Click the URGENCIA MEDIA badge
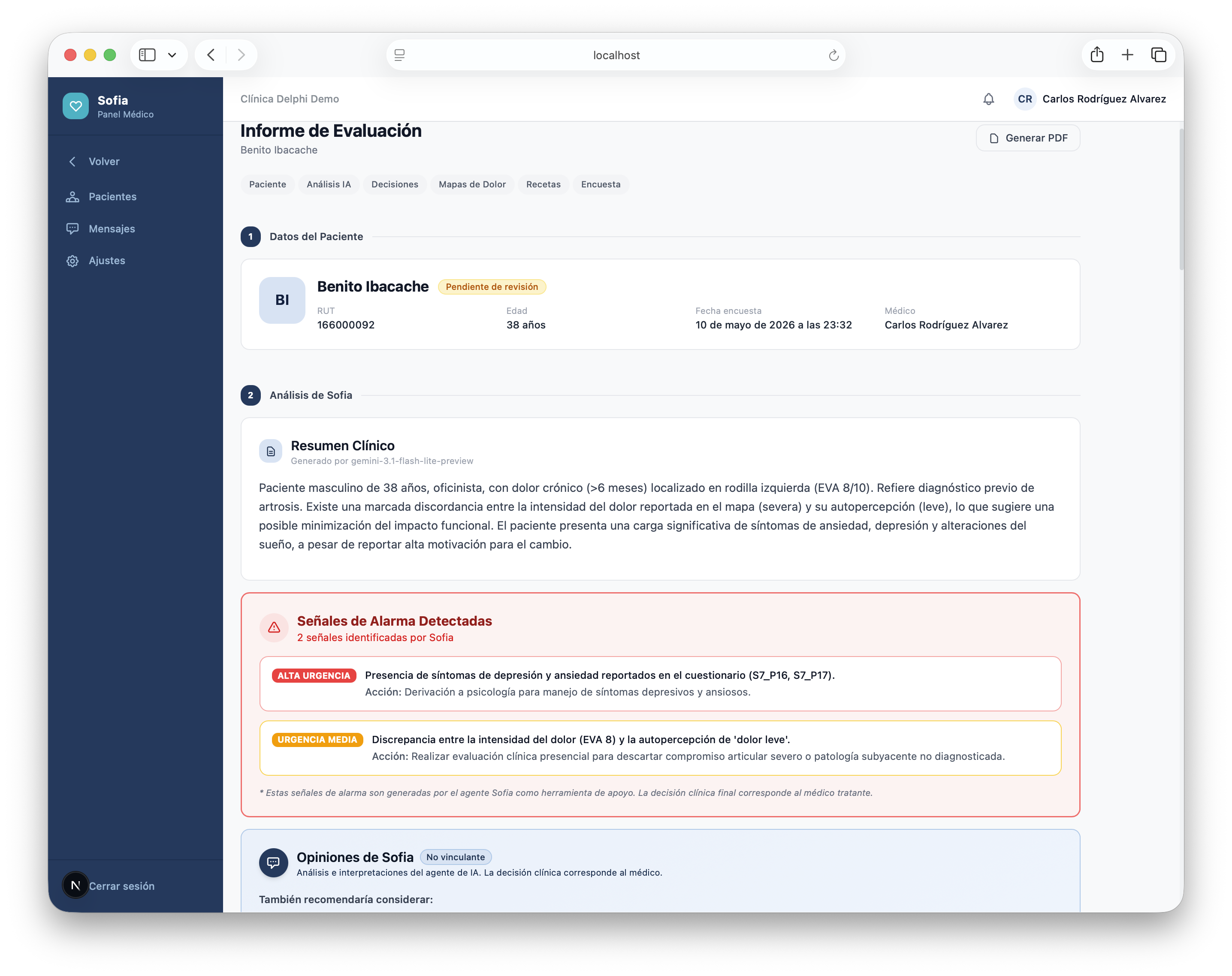The image size is (1232, 976). 317,740
